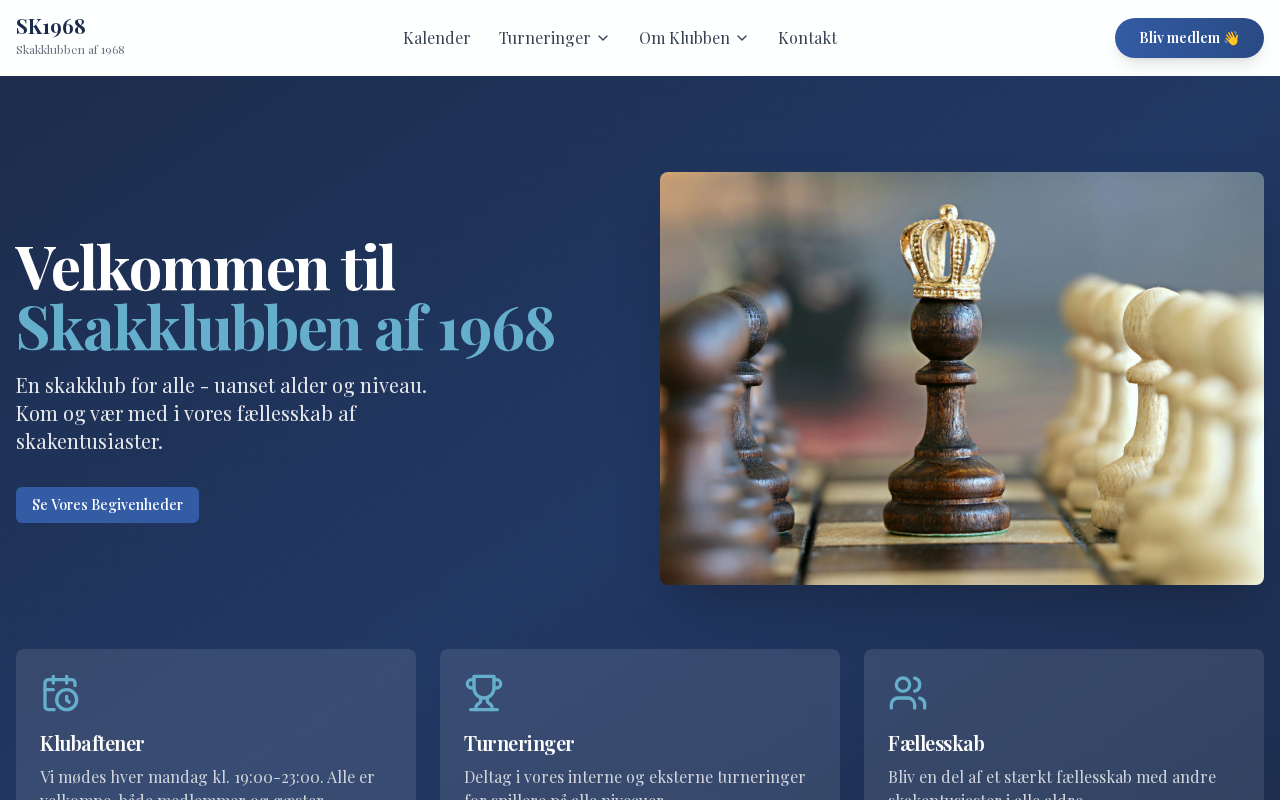The image size is (1280, 800).
Task: Click the Skakklubben af 1968 subtitle under logo
Action: click(70, 50)
